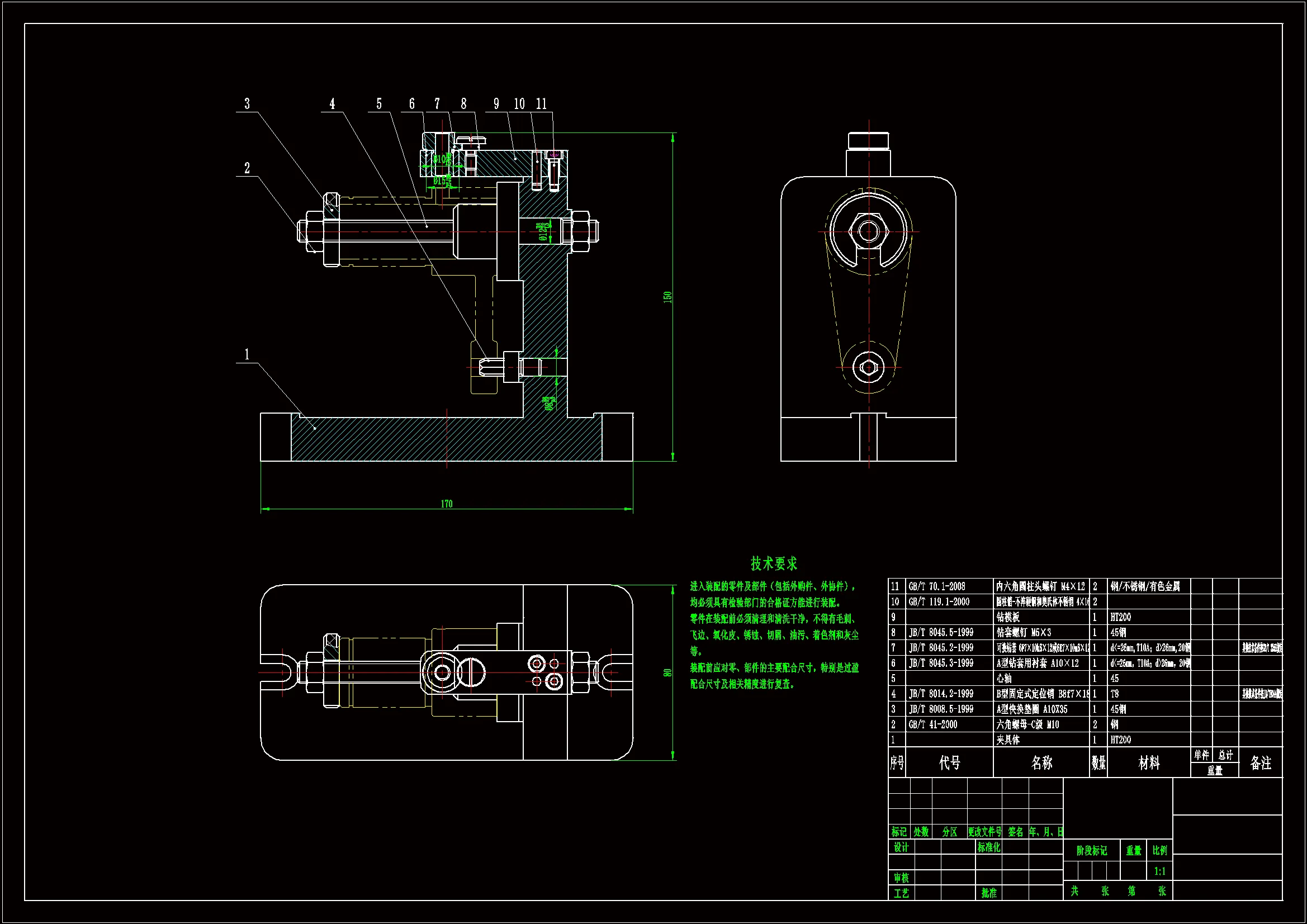
Task: Click the 阶段标记 title block cell
Action: (1091, 851)
